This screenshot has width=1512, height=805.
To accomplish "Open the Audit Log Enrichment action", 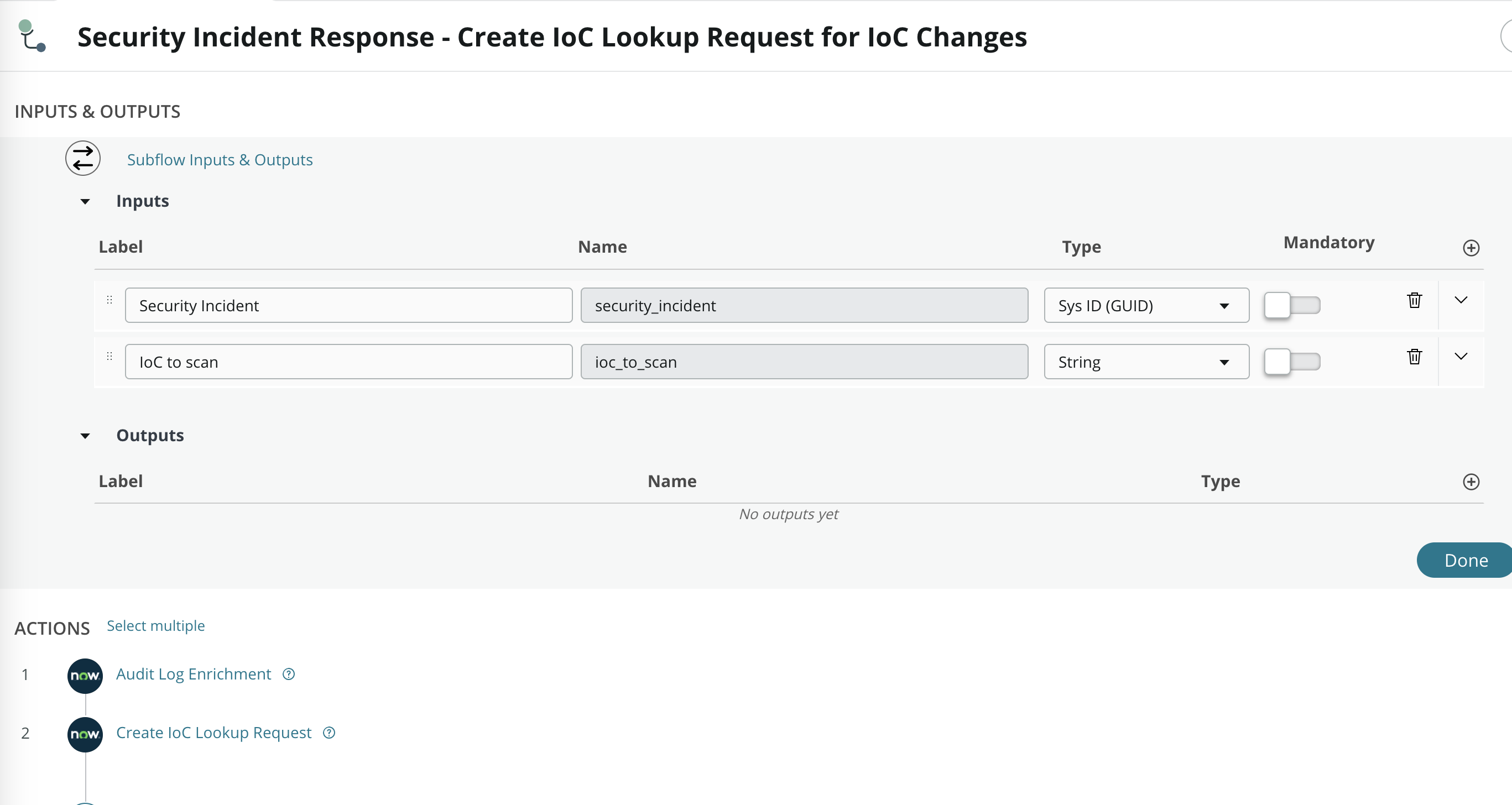I will (x=193, y=674).
